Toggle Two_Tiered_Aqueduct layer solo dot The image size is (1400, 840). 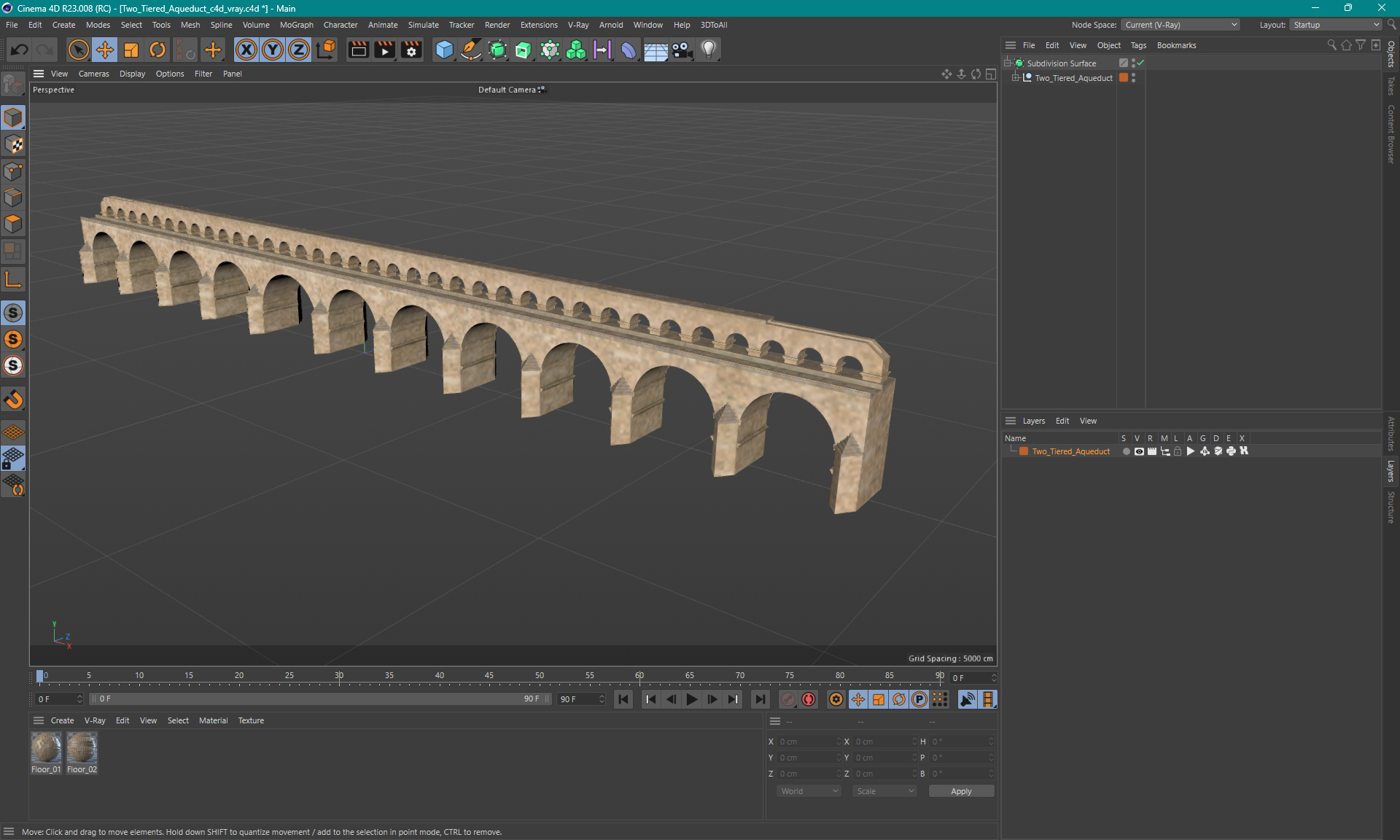click(1126, 451)
